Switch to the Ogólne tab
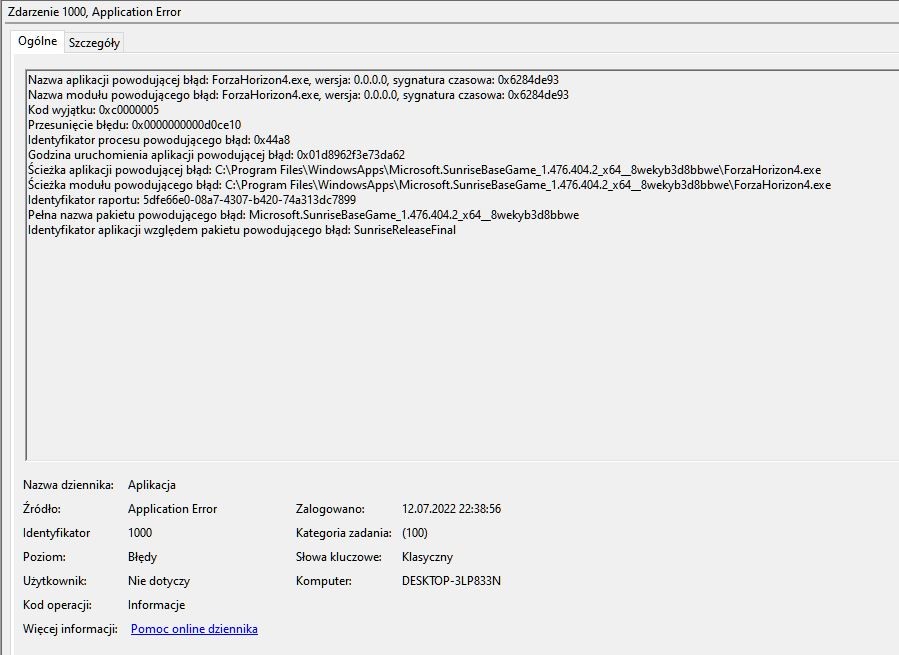Image resolution: width=899 pixels, height=655 pixels. [x=37, y=41]
